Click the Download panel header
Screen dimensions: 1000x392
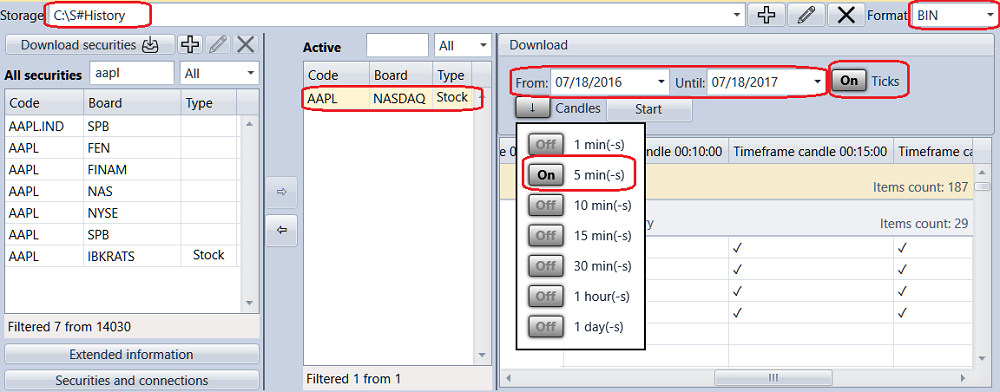coord(747,45)
